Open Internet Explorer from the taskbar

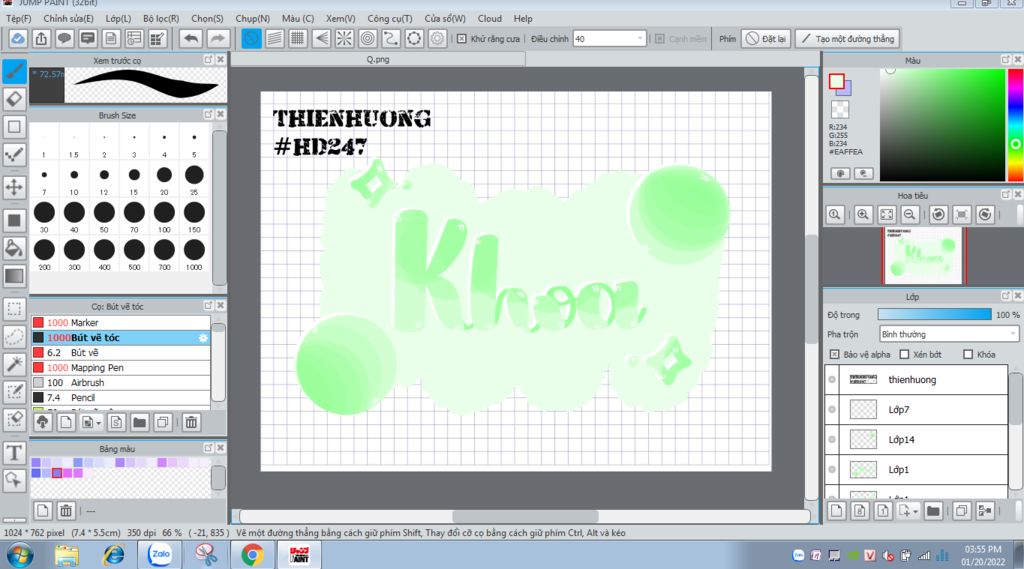[114, 555]
